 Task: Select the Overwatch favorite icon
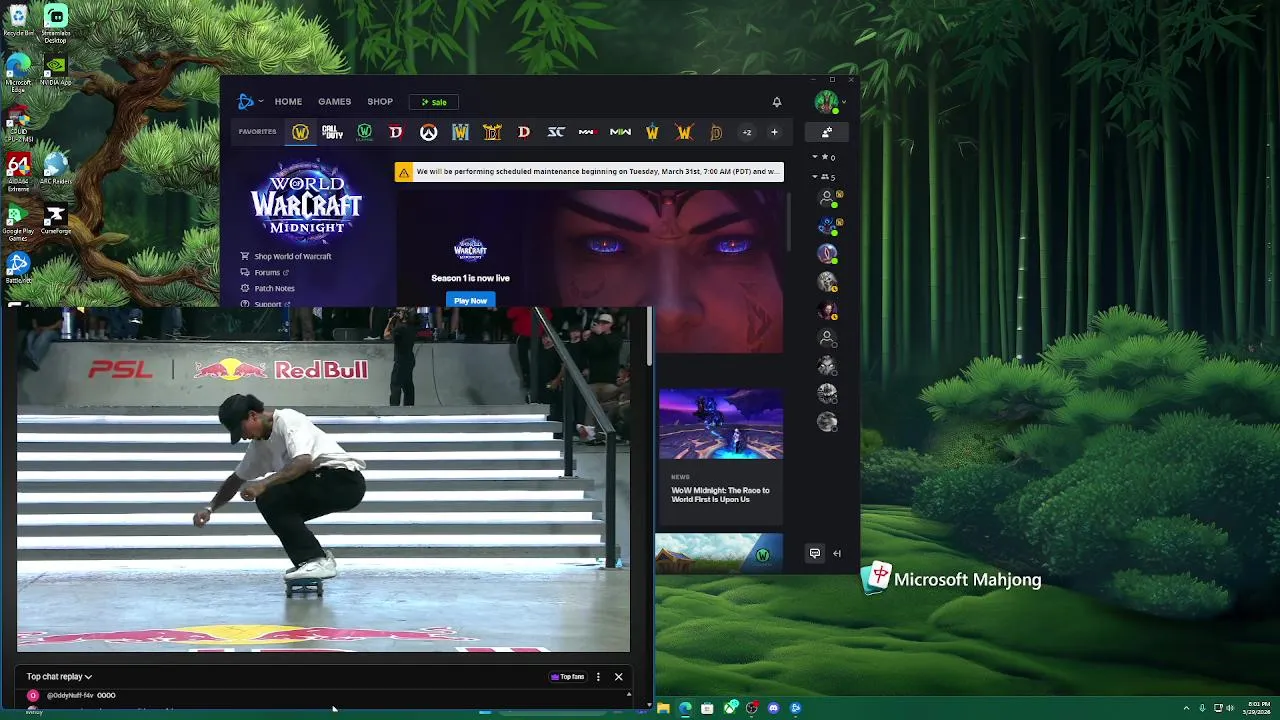click(x=428, y=132)
